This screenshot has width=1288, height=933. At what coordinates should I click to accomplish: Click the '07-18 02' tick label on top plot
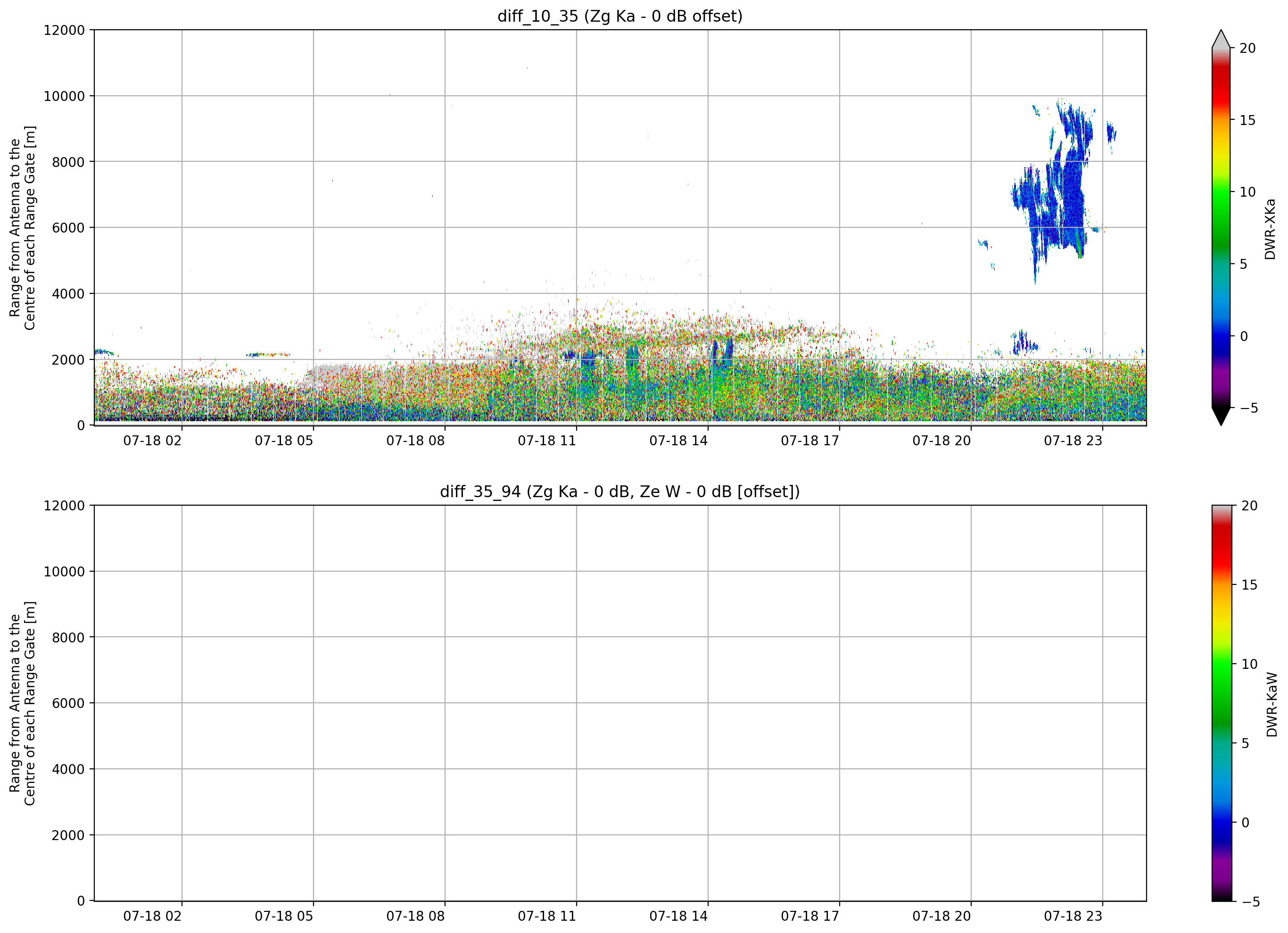pos(152,441)
